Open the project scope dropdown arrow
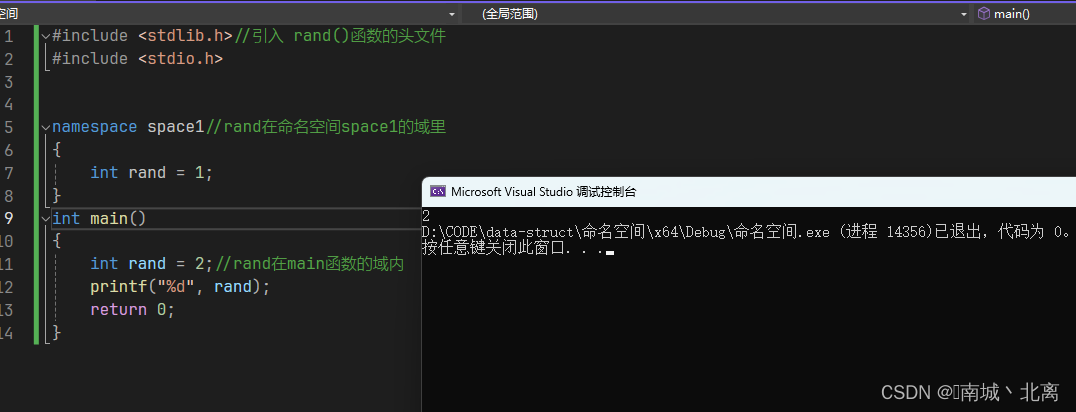 pyautogui.click(x=452, y=14)
